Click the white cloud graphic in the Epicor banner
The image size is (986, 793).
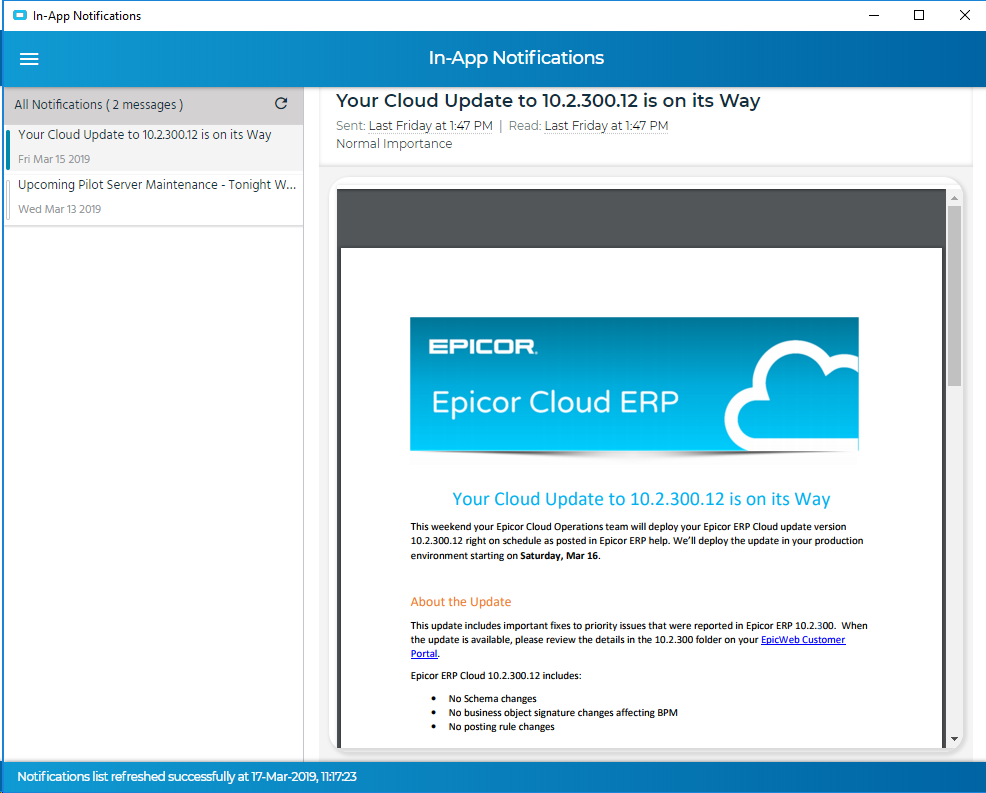(792, 395)
